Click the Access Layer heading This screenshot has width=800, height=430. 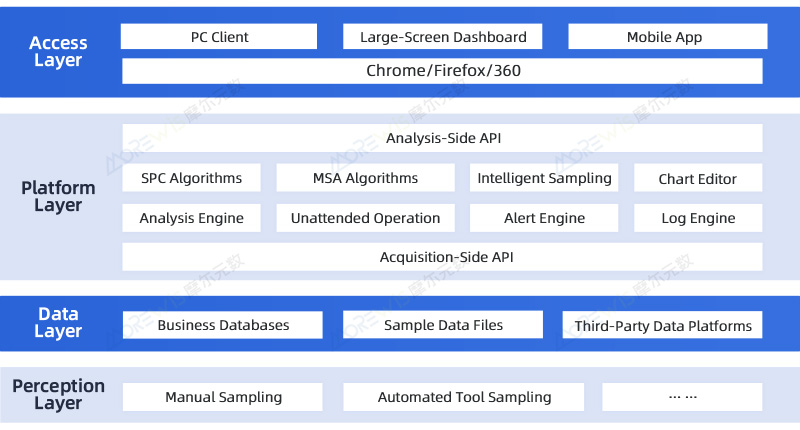(58, 51)
